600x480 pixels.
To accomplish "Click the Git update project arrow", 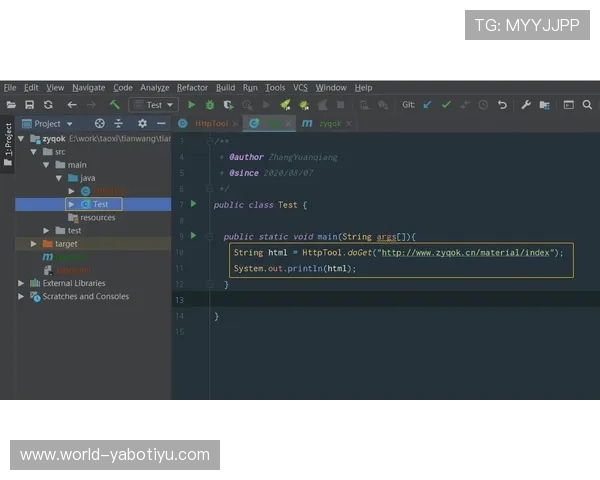I will coord(428,104).
